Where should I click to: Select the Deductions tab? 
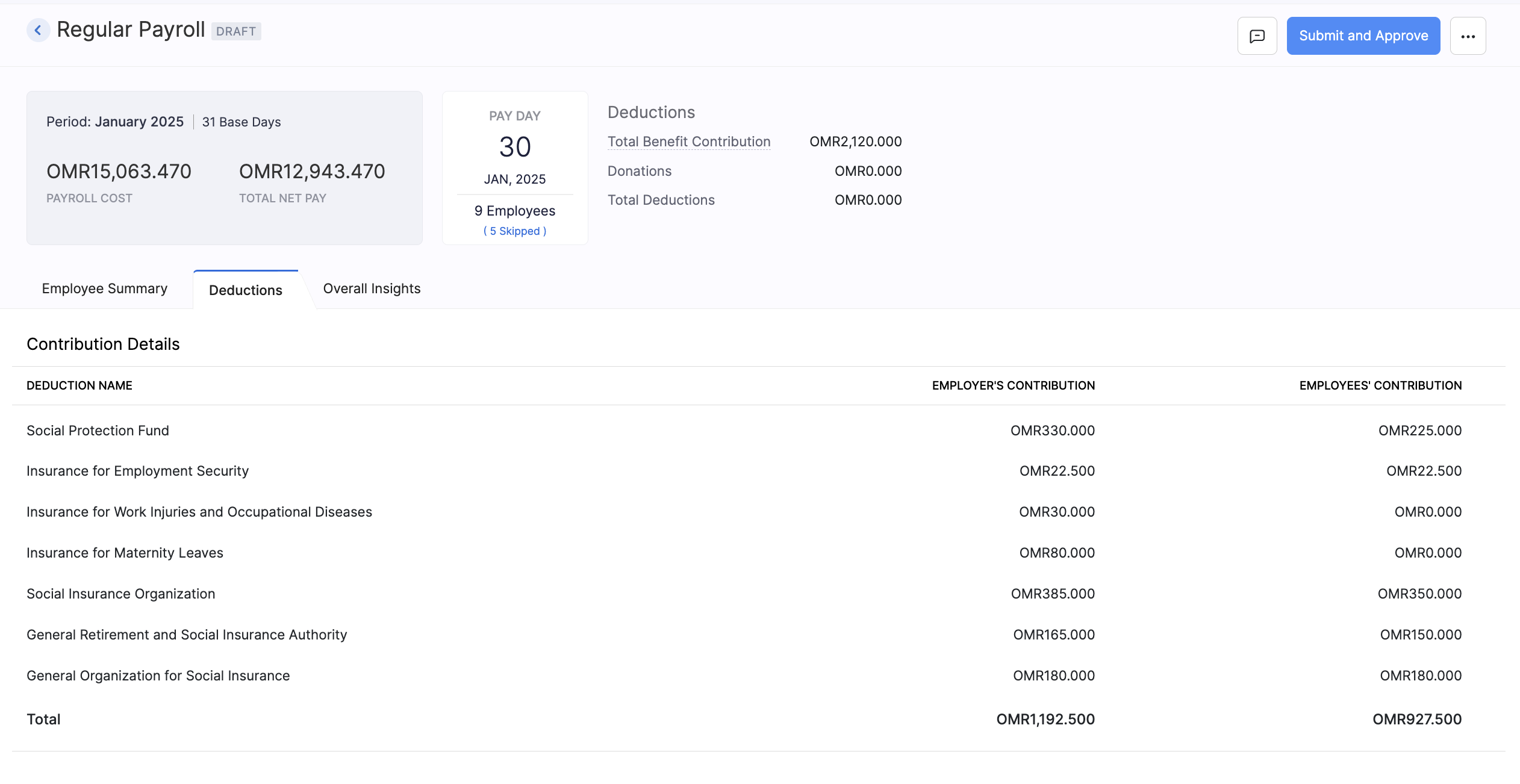(245, 290)
